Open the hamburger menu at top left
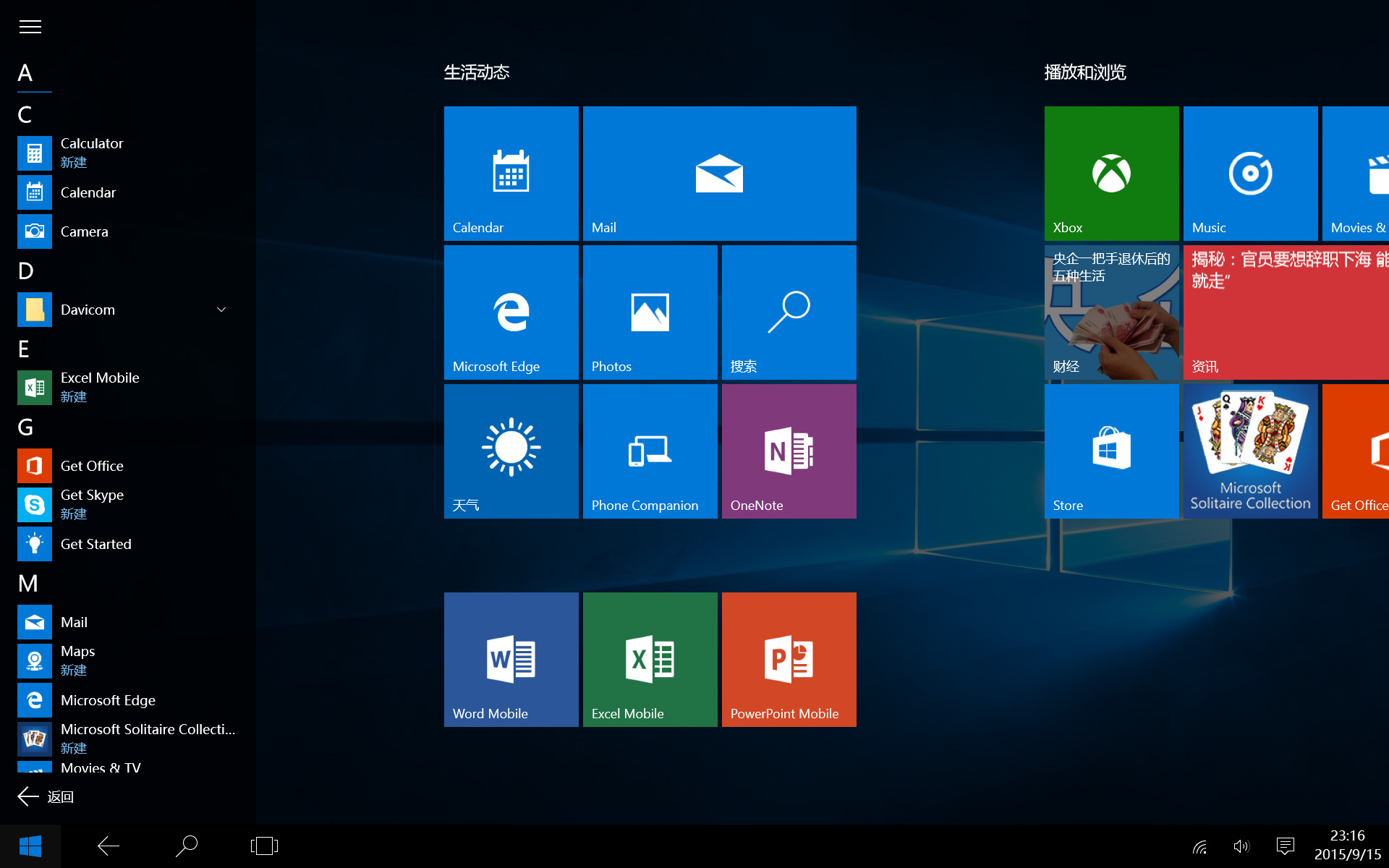The width and height of the screenshot is (1389, 868). click(30, 27)
